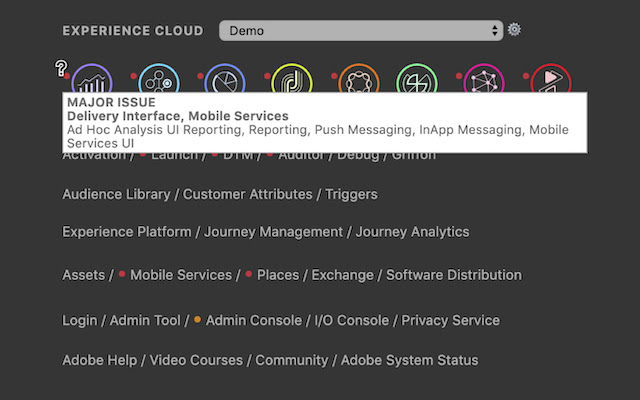Click the Login link
The width and height of the screenshot is (640, 400).
(80, 320)
